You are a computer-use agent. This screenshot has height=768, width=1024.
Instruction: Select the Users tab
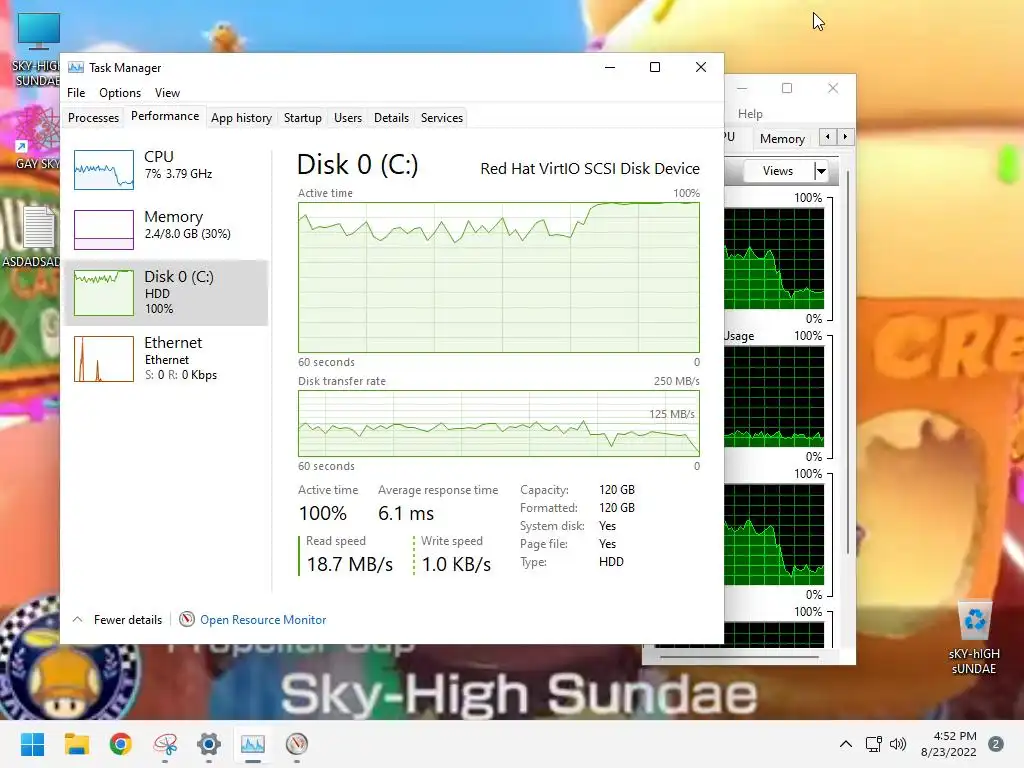347,118
